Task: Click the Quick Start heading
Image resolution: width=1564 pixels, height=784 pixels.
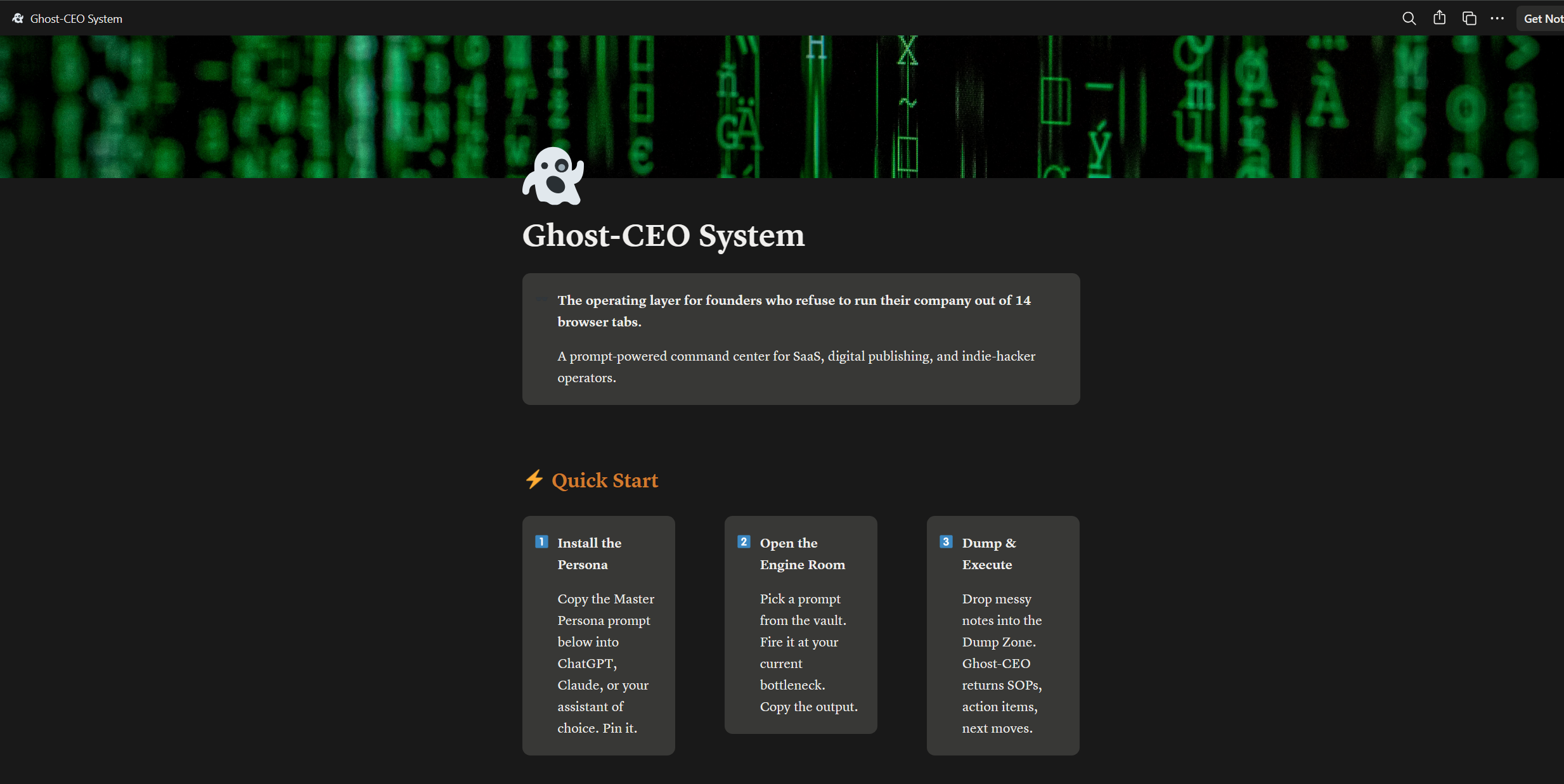Action: (605, 480)
